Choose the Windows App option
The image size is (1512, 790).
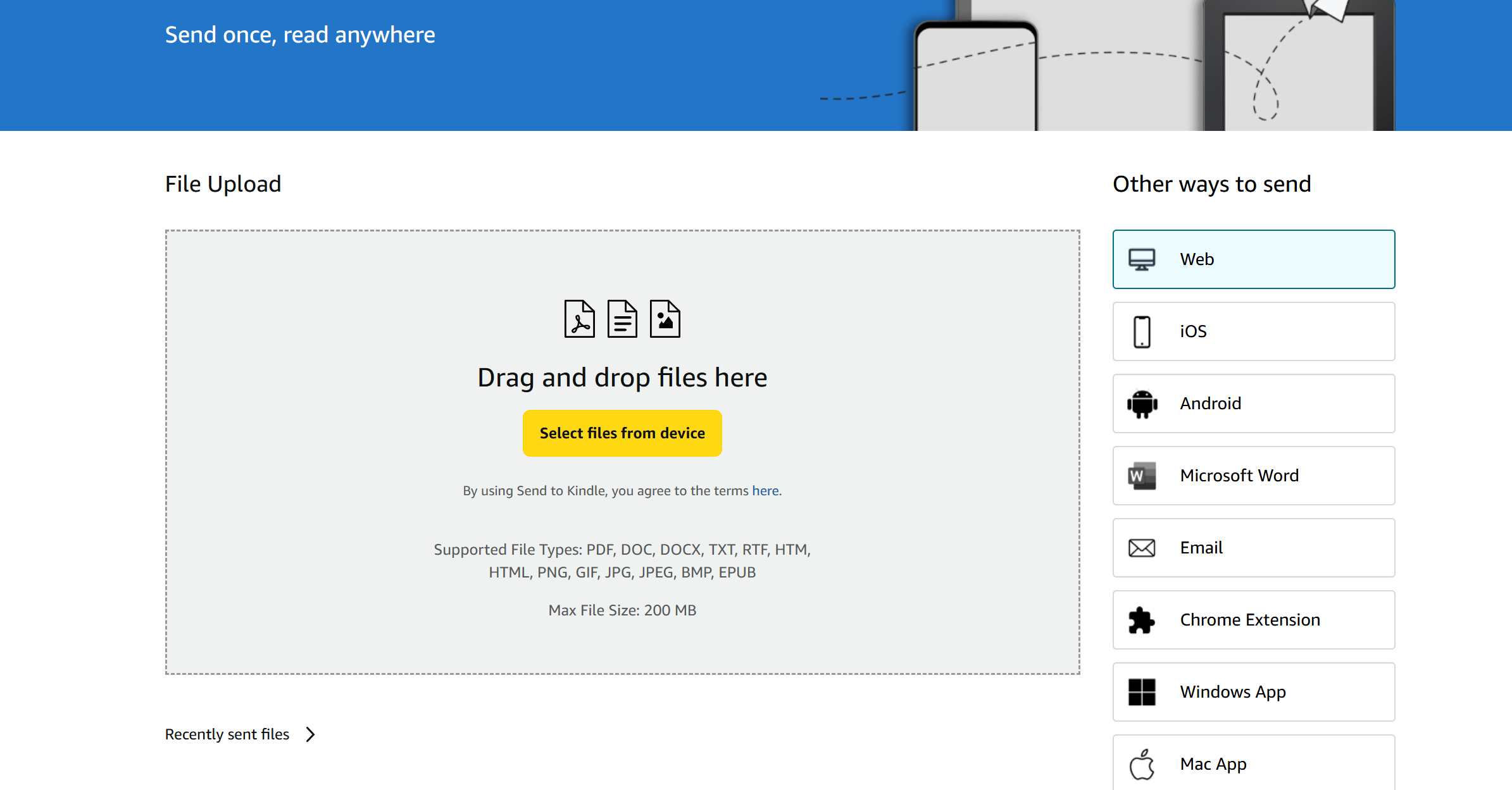tap(1254, 692)
